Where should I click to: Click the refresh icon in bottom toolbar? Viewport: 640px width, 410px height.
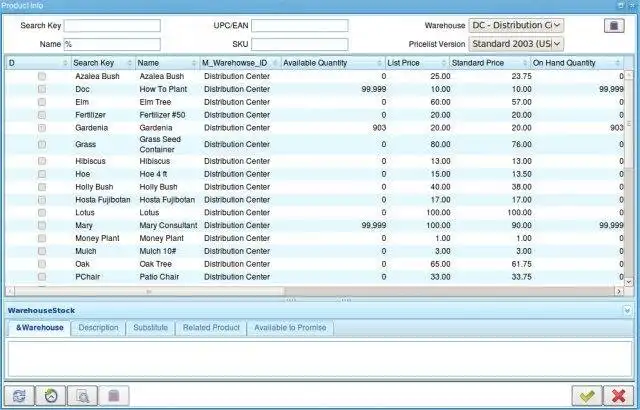coord(17,396)
